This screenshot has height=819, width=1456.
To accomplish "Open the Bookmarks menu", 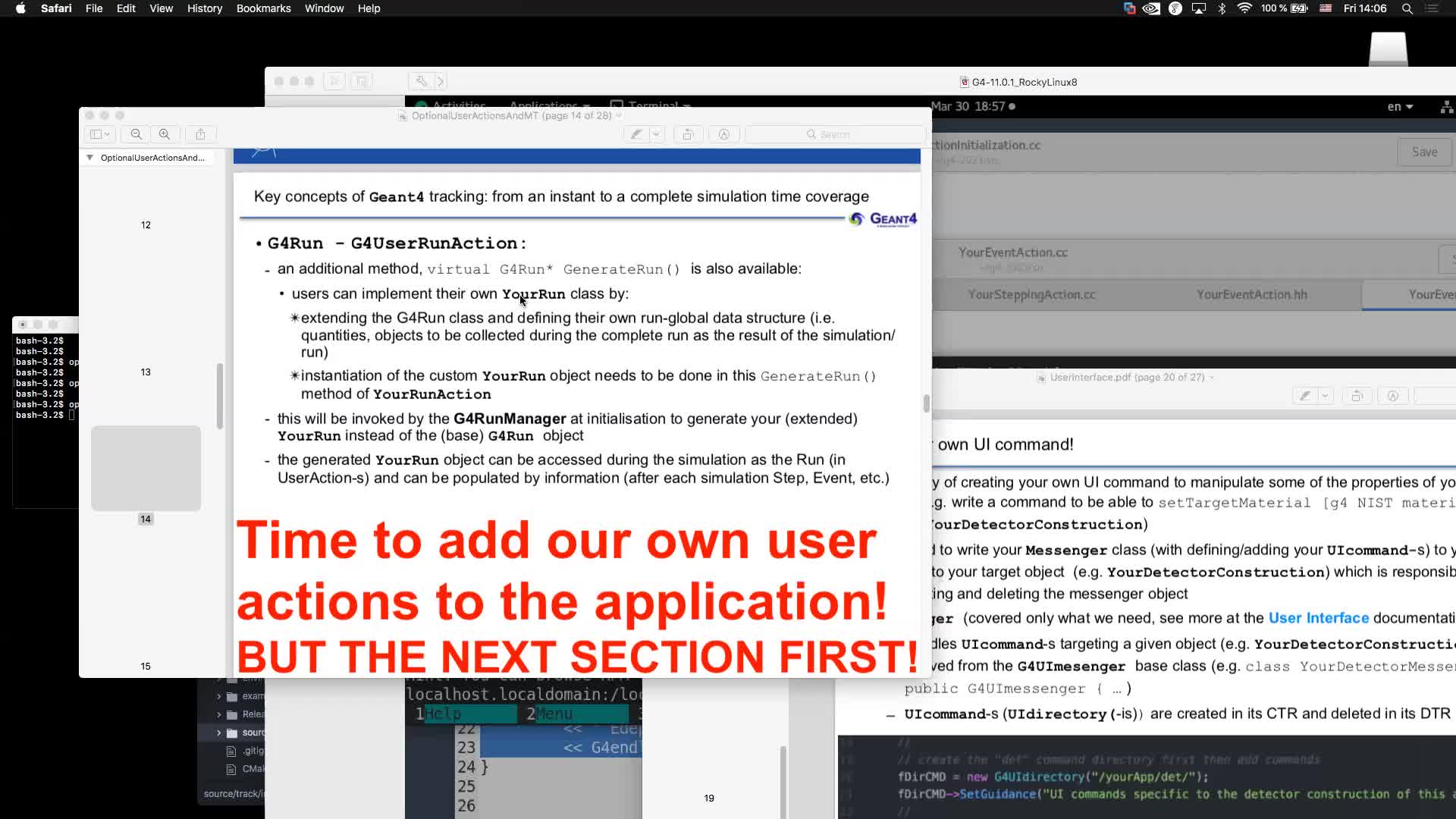I will (x=263, y=8).
